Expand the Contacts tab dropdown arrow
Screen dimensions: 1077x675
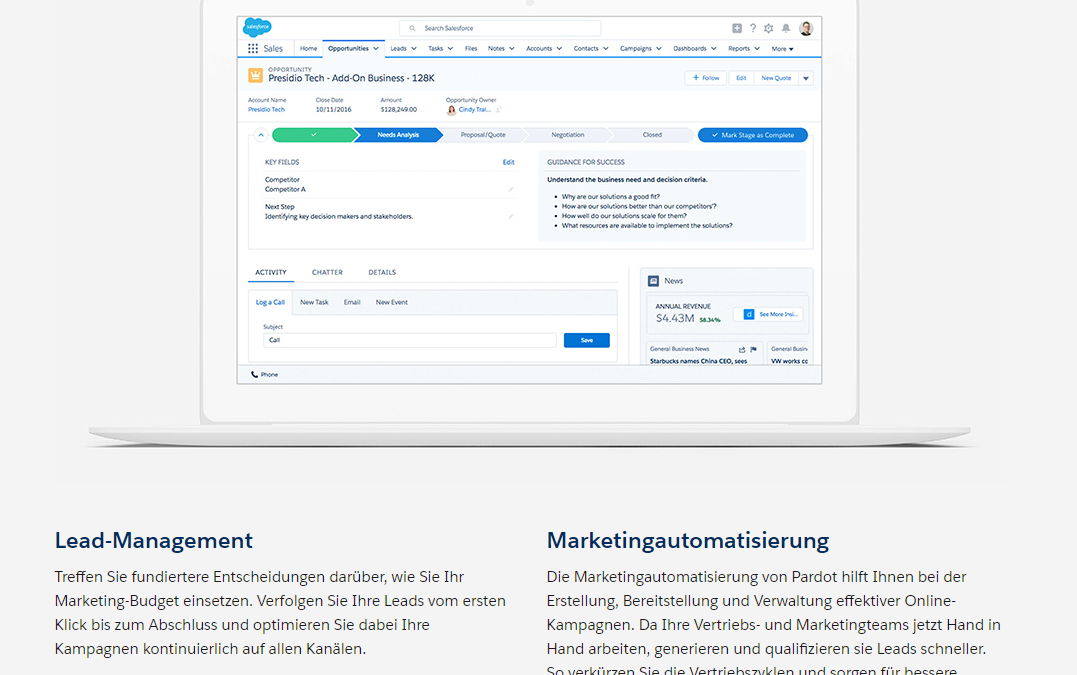point(605,49)
